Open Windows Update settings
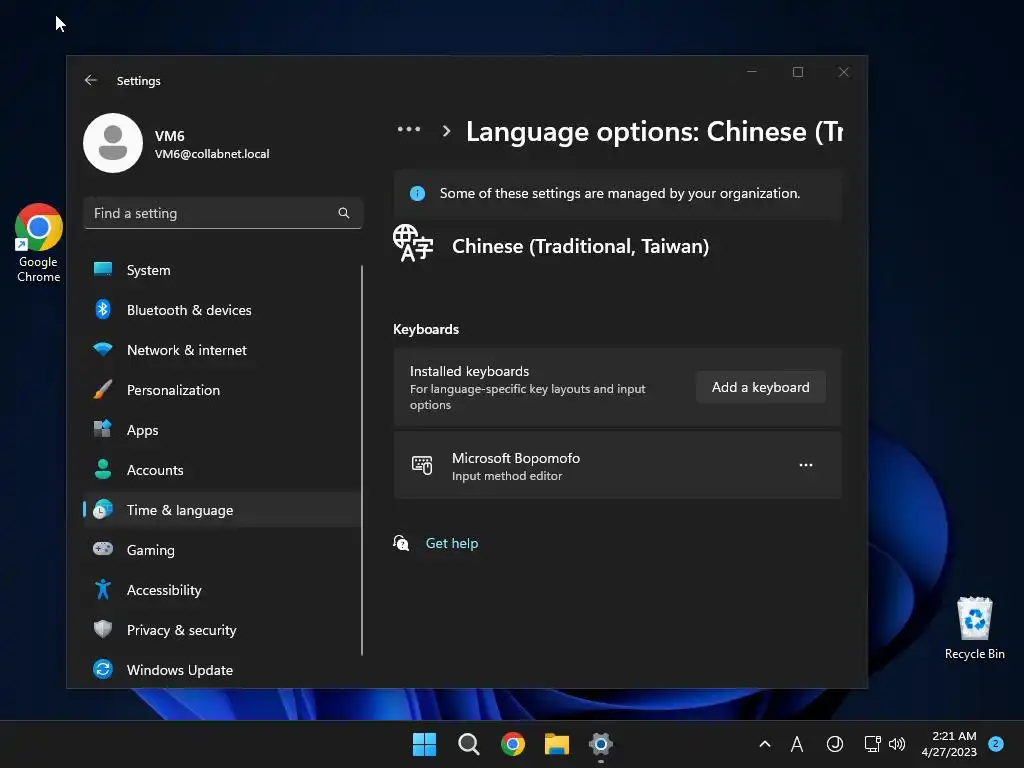This screenshot has width=1024, height=768. pos(222,670)
